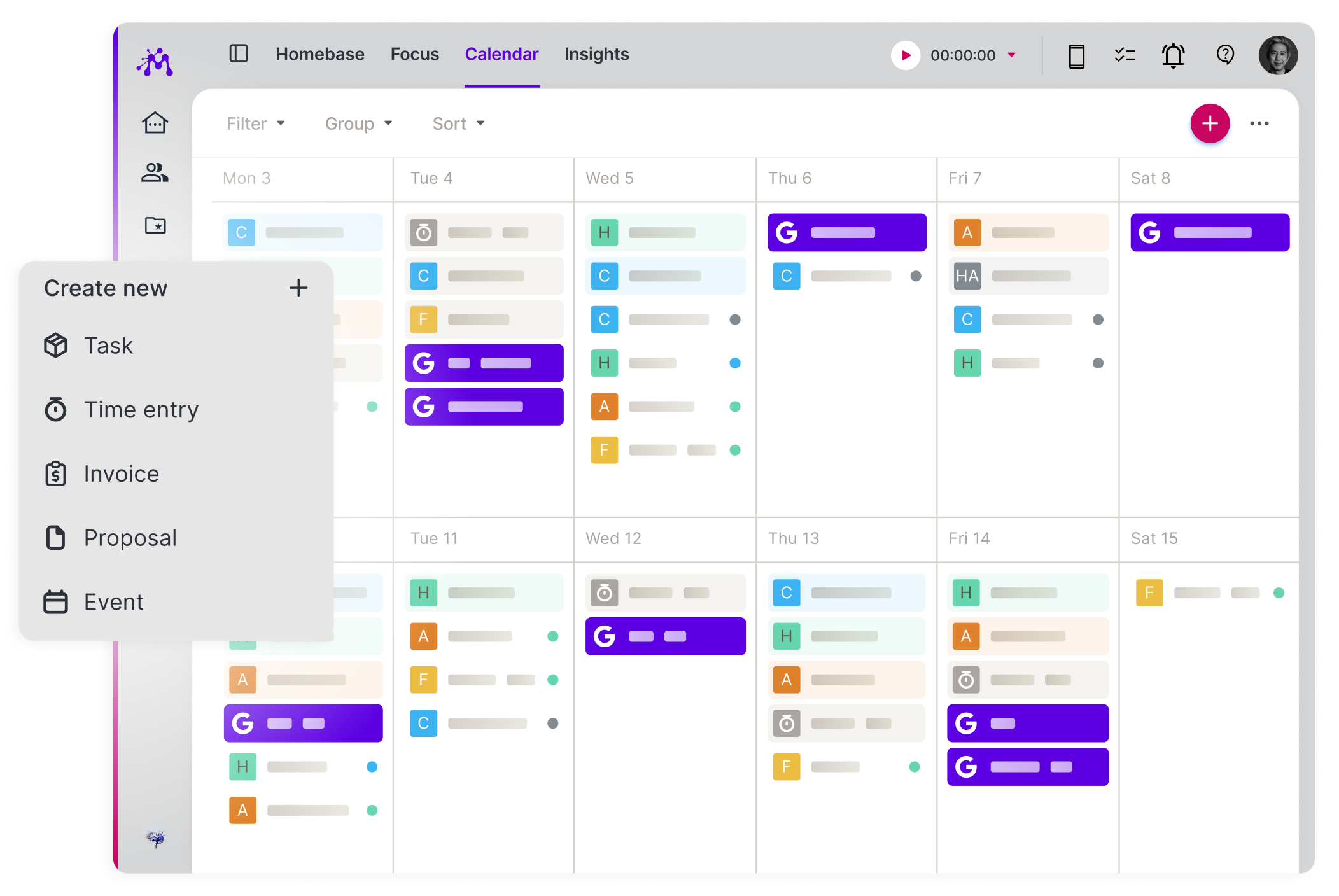Select the Time entry option with stopwatch icon
This screenshot has height=896, width=1339.
141,410
